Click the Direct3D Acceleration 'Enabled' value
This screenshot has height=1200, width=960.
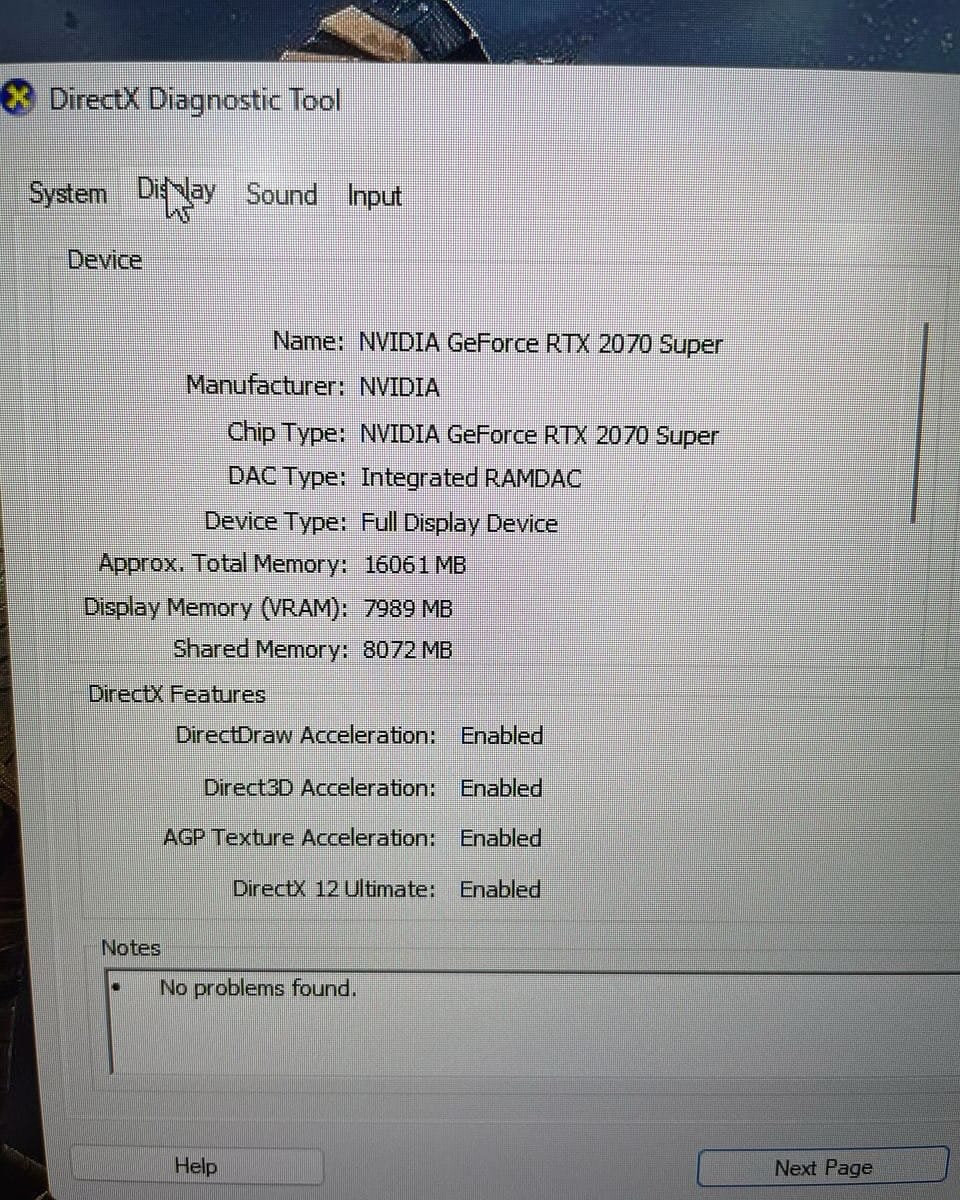501,788
